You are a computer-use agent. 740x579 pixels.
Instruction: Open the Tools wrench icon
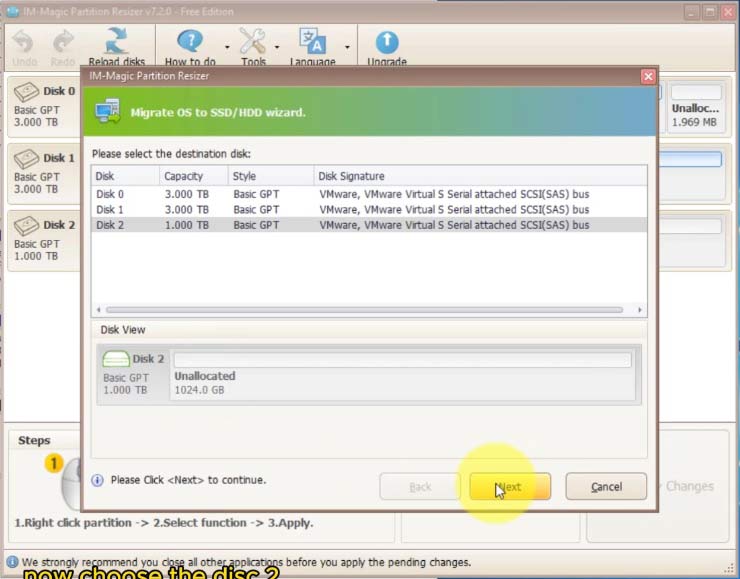[x=253, y=42]
